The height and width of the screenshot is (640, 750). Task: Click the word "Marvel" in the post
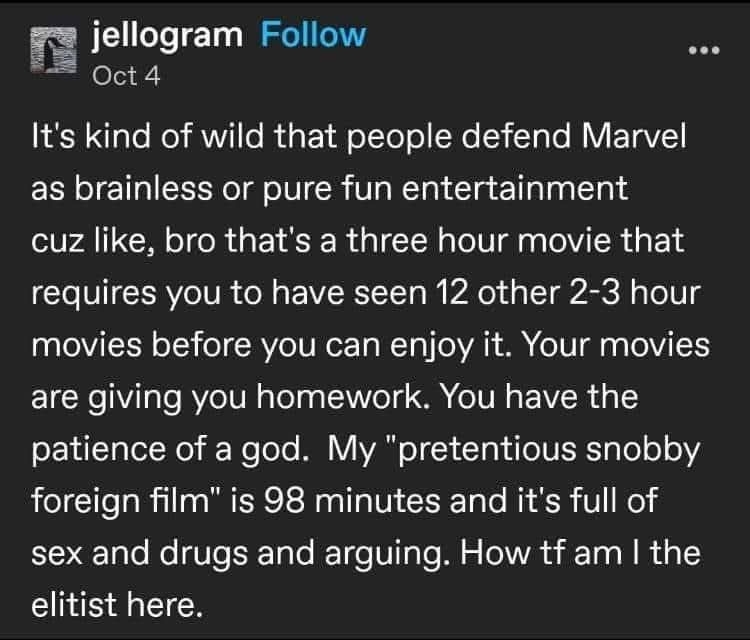click(631, 139)
